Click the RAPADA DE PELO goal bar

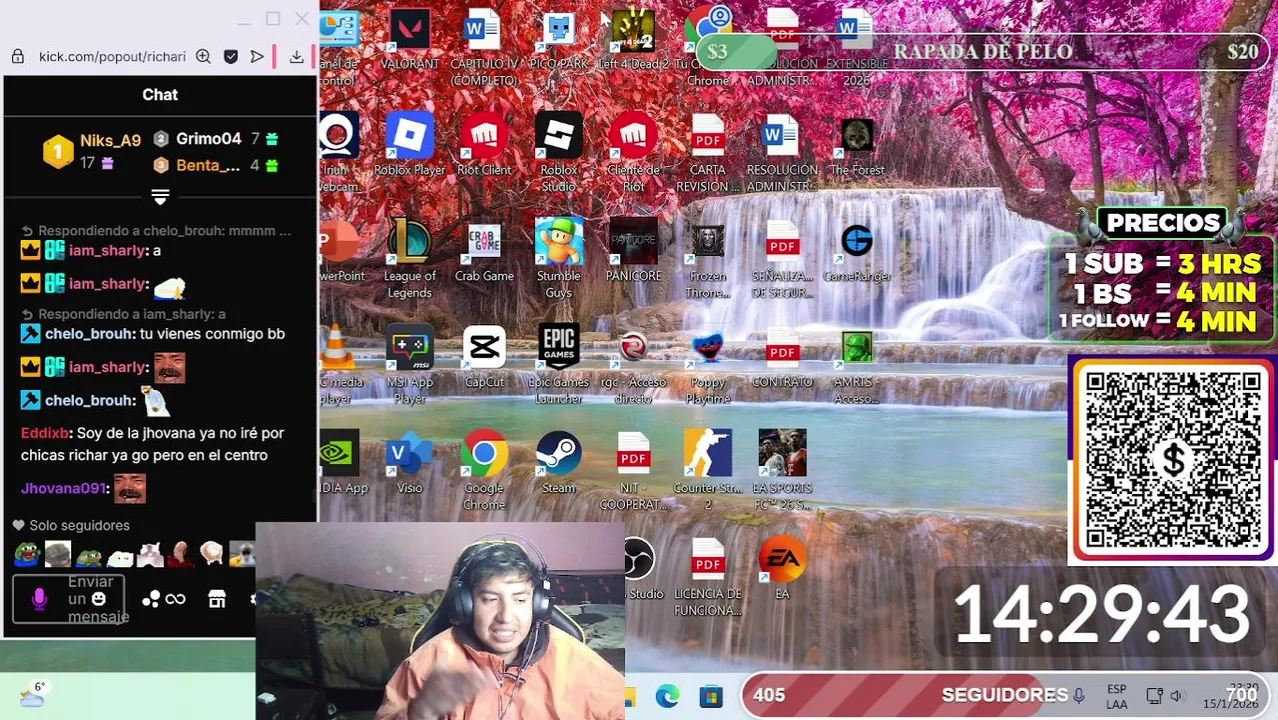coord(982,52)
